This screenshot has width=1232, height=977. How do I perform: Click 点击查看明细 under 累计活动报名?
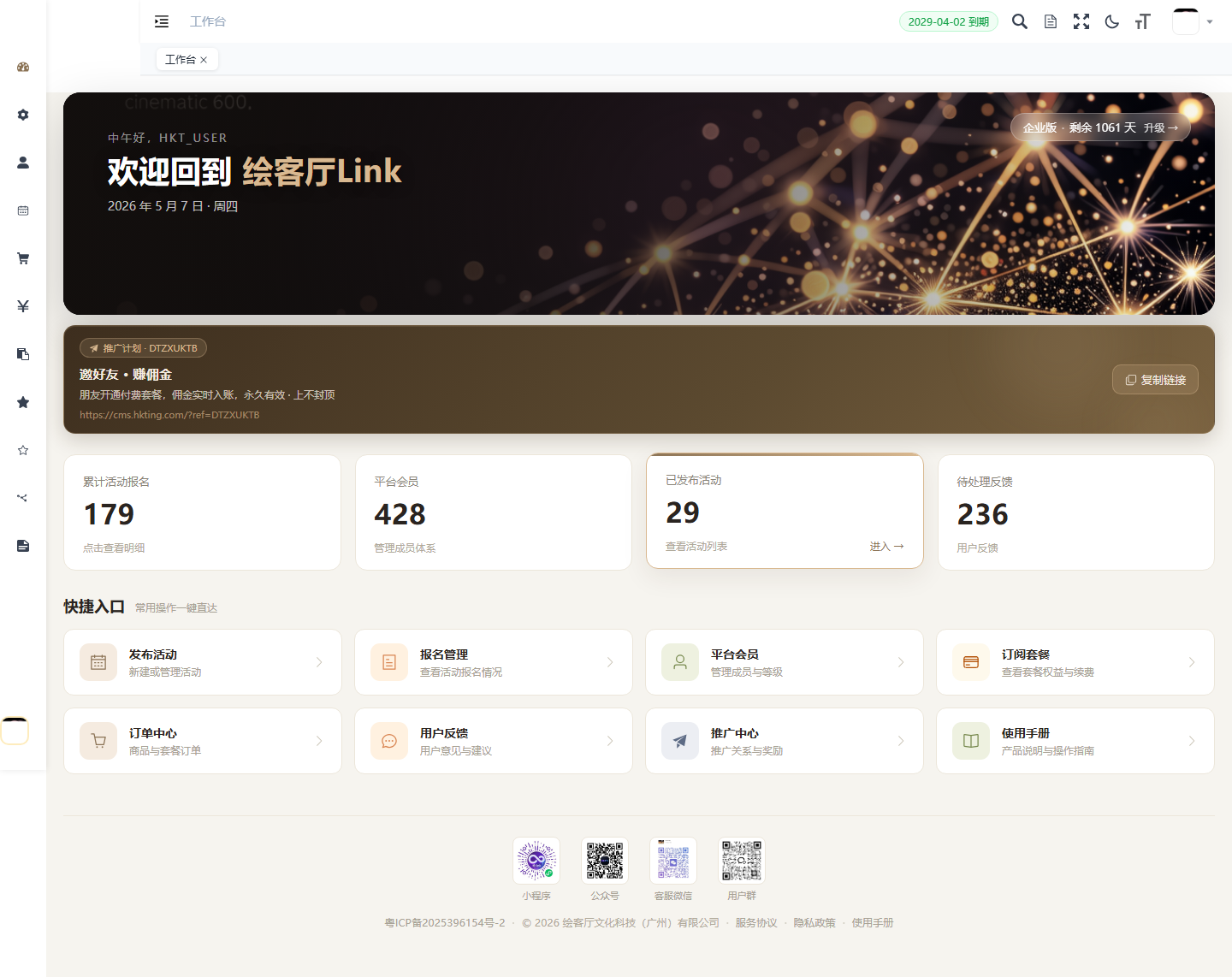tap(114, 548)
